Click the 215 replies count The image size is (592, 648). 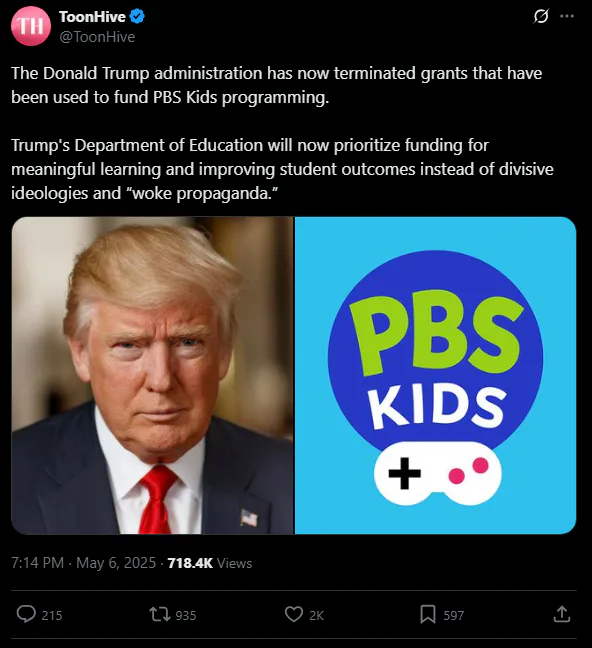[52, 615]
